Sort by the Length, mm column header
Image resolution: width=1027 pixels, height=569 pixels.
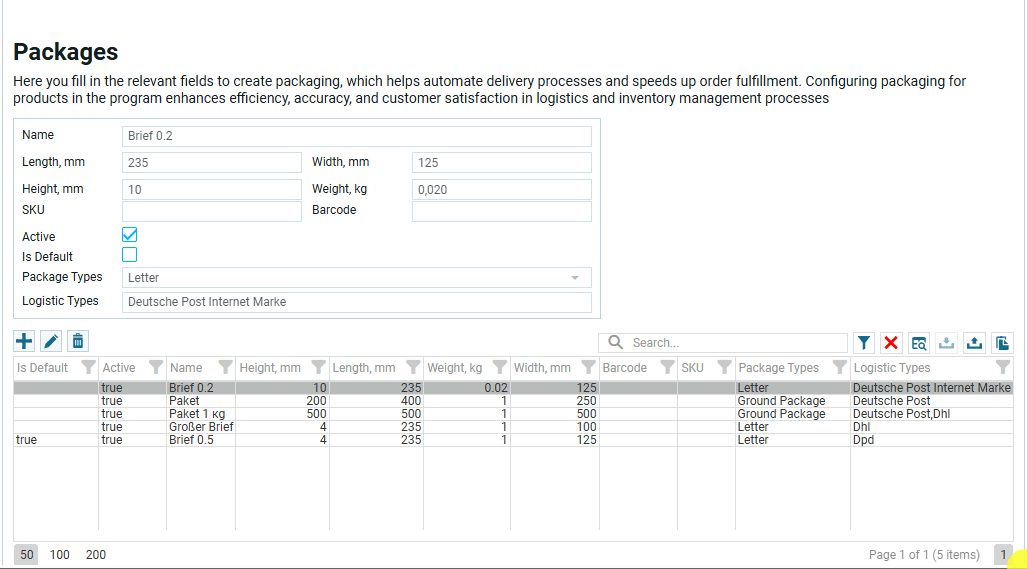(x=364, y=368)
